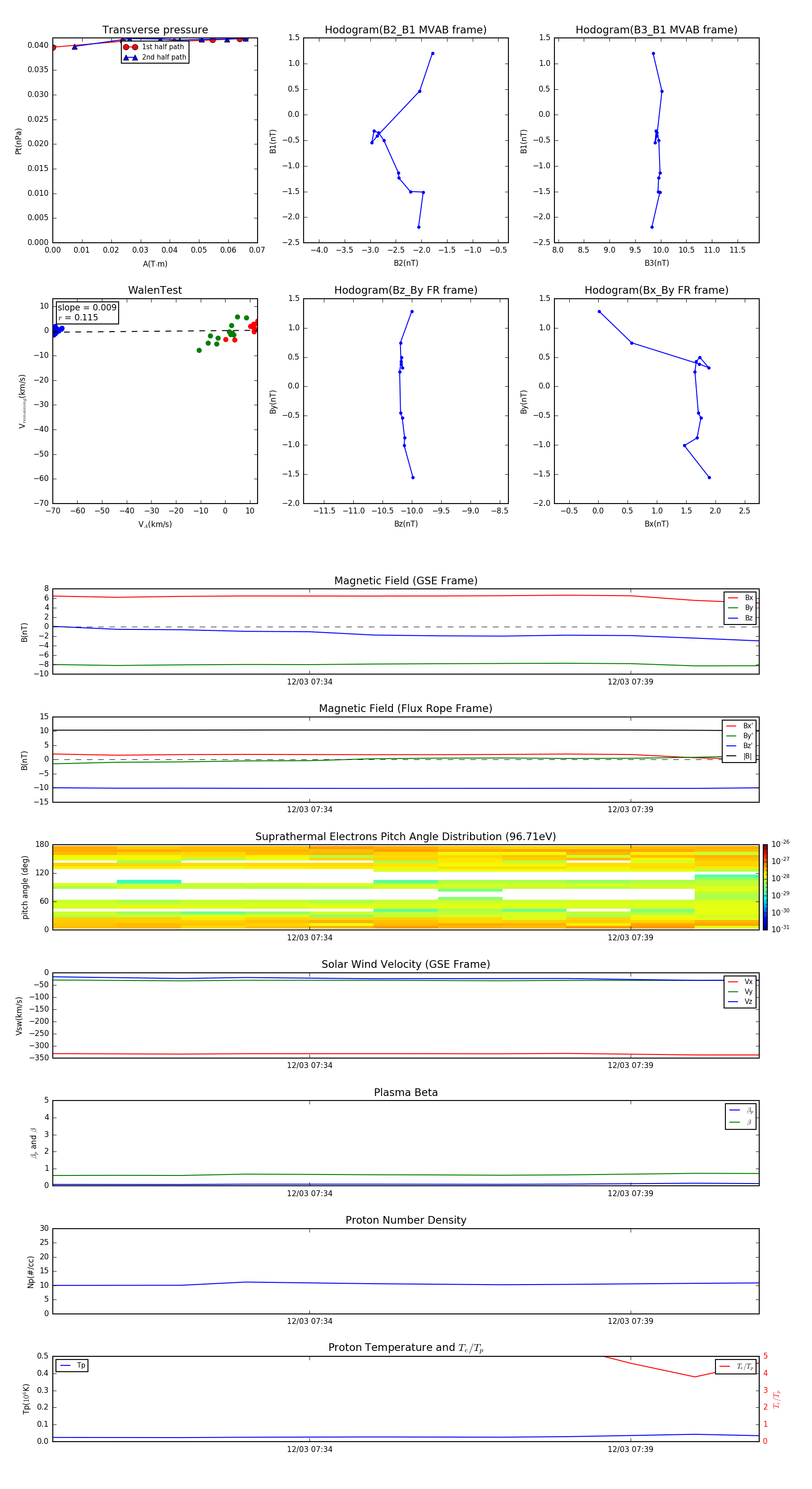Click 'Proton Number Density' title
Screen dimensions: 812x1489
[x=406, y=1220]
